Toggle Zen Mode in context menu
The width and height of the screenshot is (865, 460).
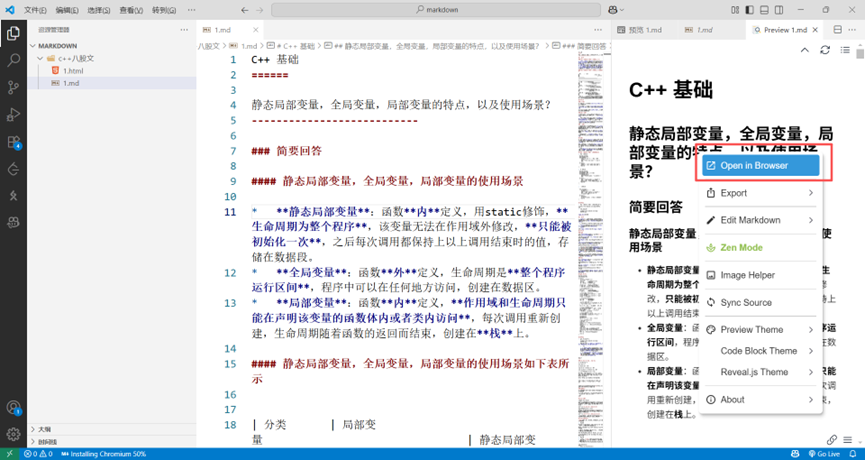(760, 248)
